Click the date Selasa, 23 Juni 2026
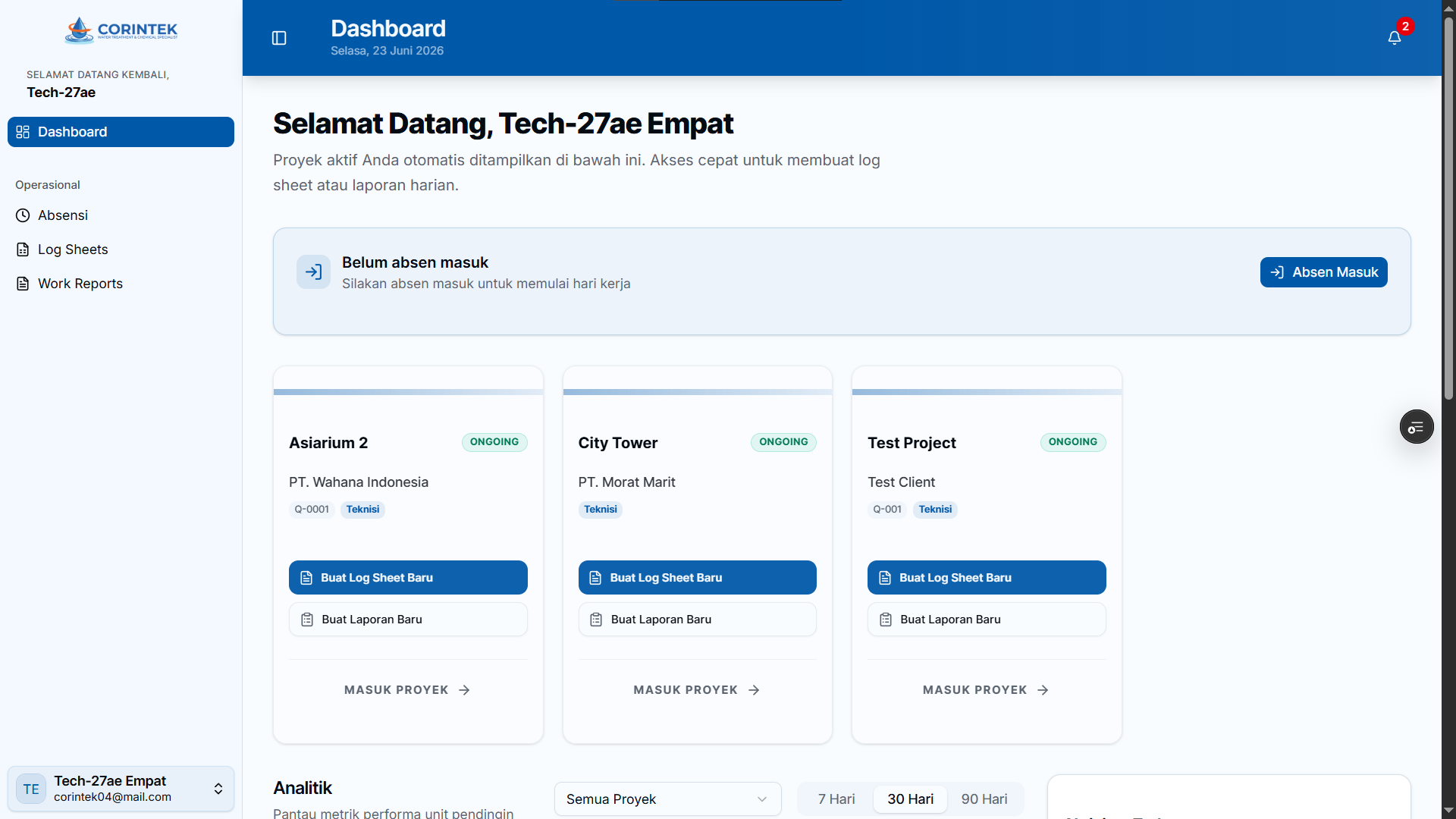The width and height of the screenshot is (1456, 819). click(x=387, y=51)
